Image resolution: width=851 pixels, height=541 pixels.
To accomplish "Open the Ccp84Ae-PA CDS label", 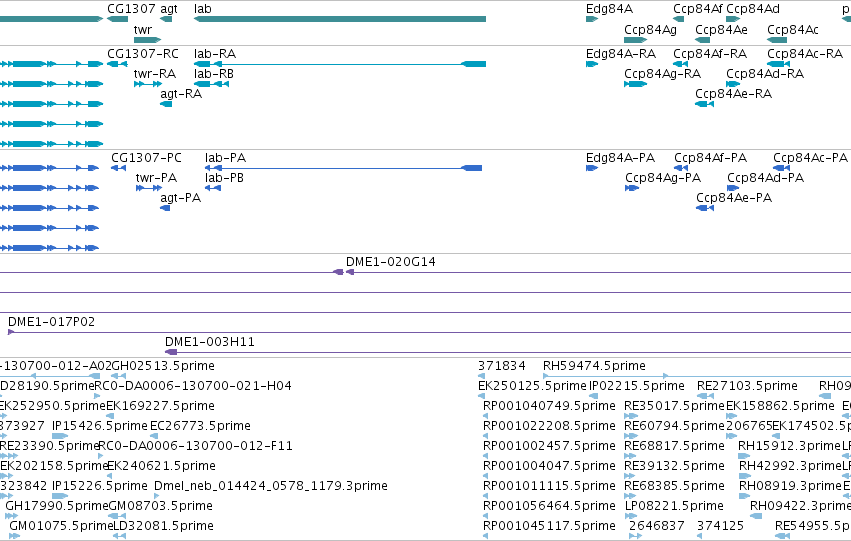I will 734,198.
